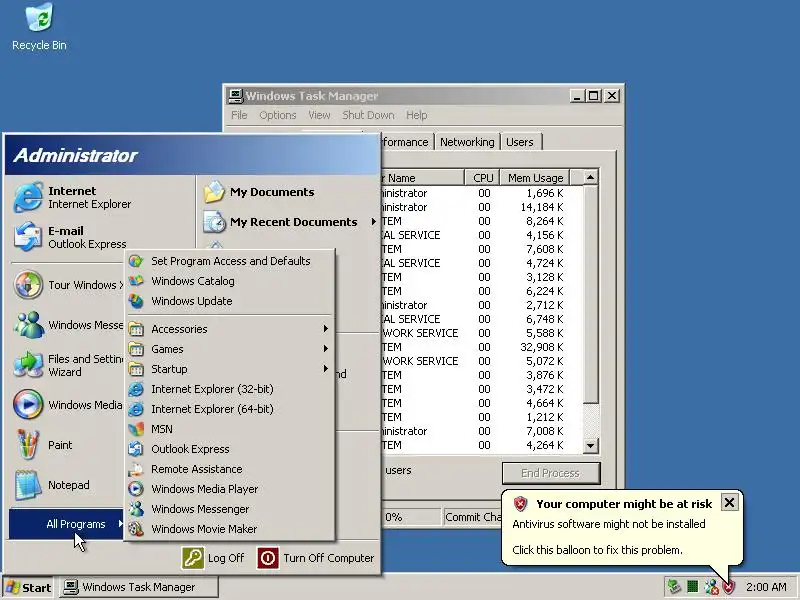800x600 pixels.
Task: Open Internet Explorer (64-bit)
Action: [230, 409]
